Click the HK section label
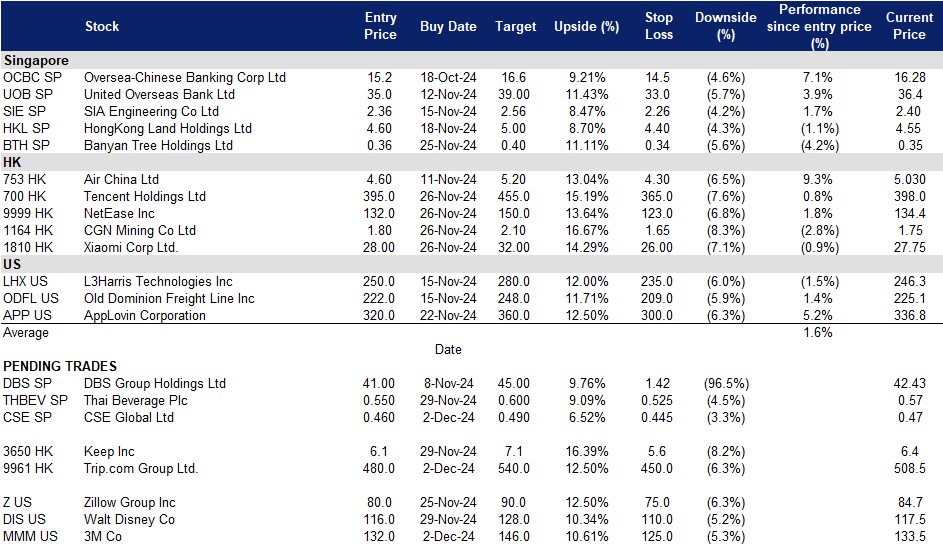The image size is (943, 545). 12,162
